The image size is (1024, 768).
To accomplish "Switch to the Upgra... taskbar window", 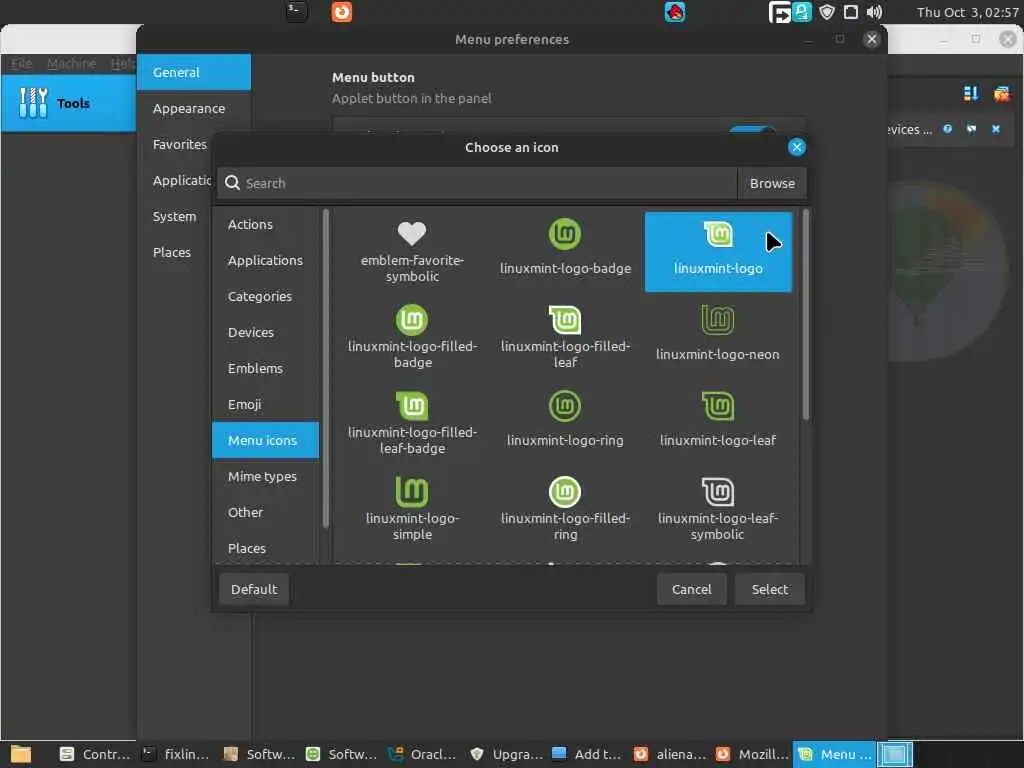I will (506, 754).
